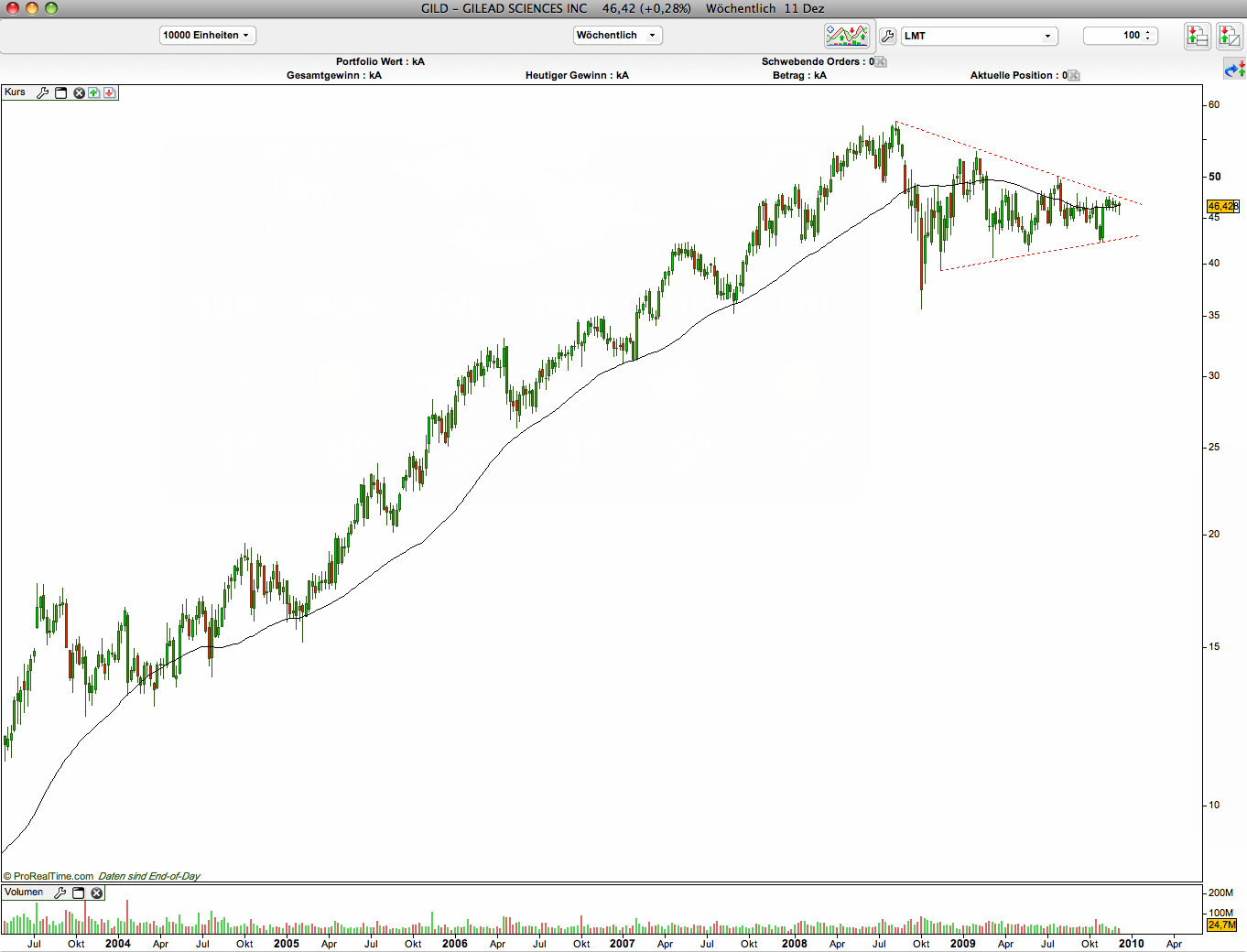The height and width of the screenshot is (952, 1247).
Task: Click the 24,7M volume value label
Action: coord(1222,925)
